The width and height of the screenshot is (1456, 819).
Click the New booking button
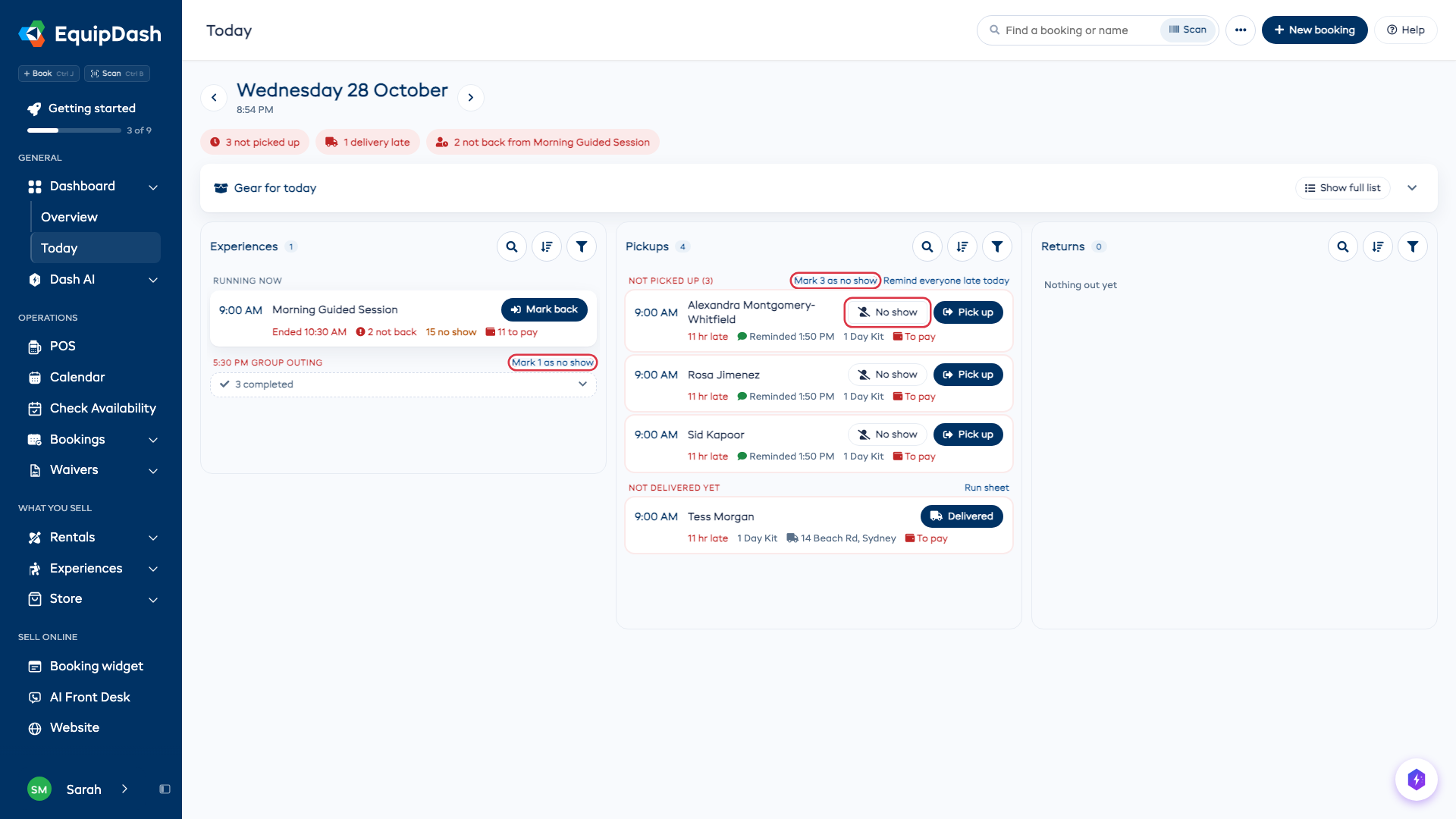1314,30
